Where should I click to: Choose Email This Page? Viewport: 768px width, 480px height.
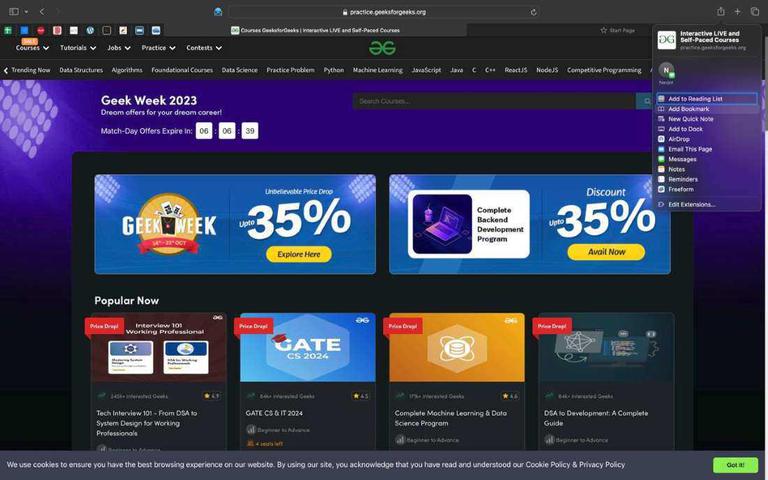pos(707,149)
